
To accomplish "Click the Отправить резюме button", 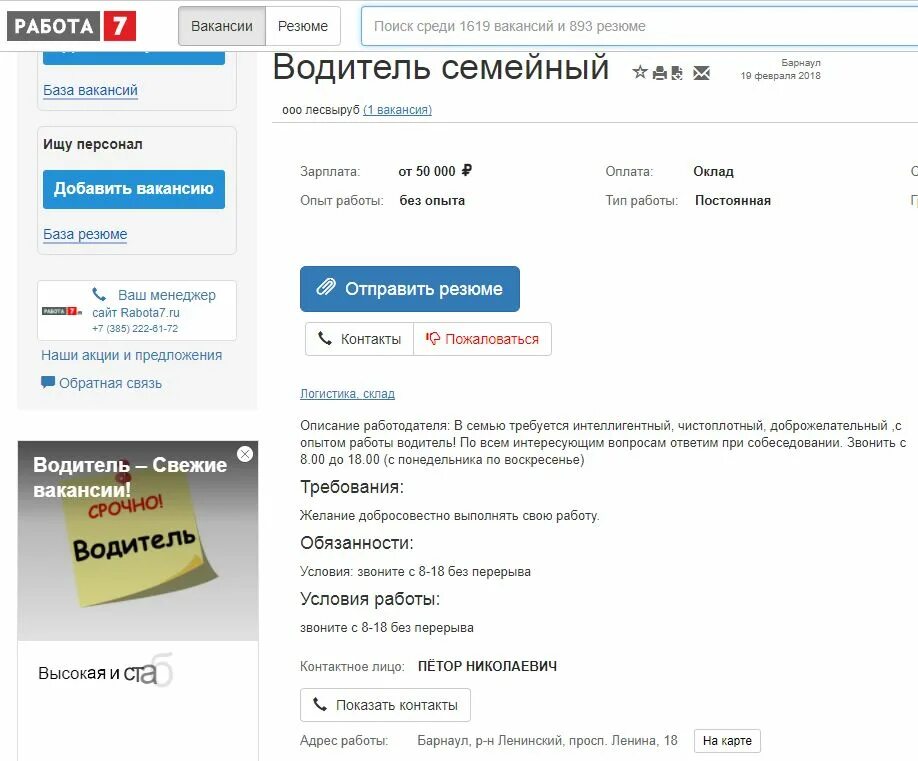I will [410, 289].
